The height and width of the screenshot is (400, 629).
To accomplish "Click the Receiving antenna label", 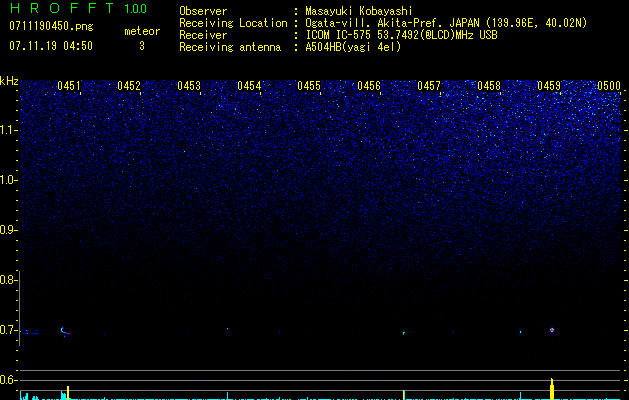I will 230,47.
